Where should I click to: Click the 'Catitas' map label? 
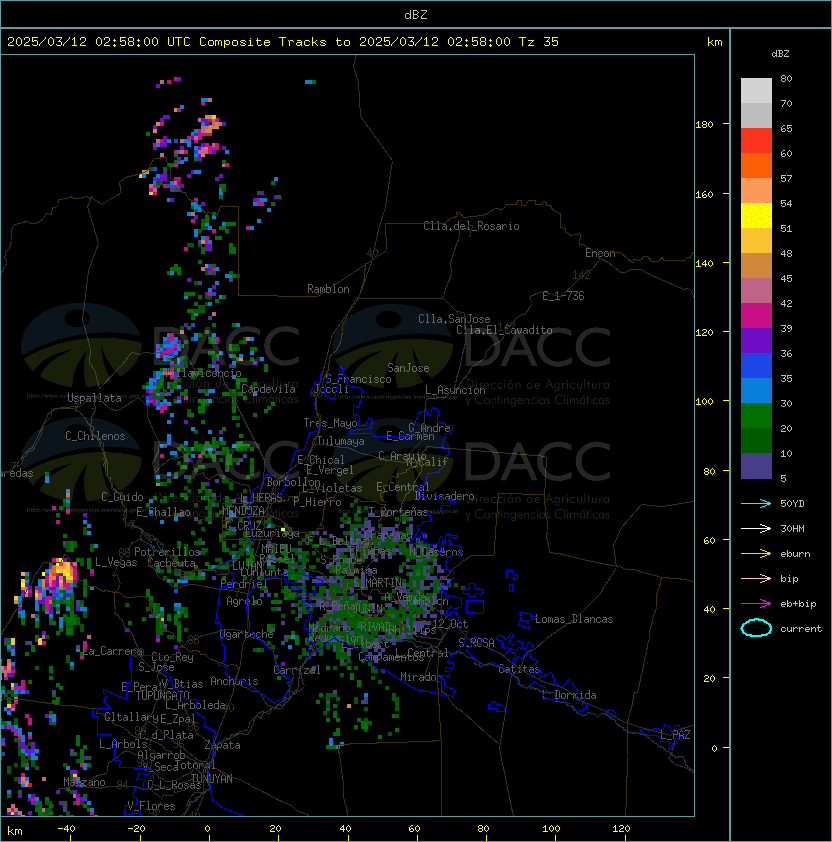point(519,669)
